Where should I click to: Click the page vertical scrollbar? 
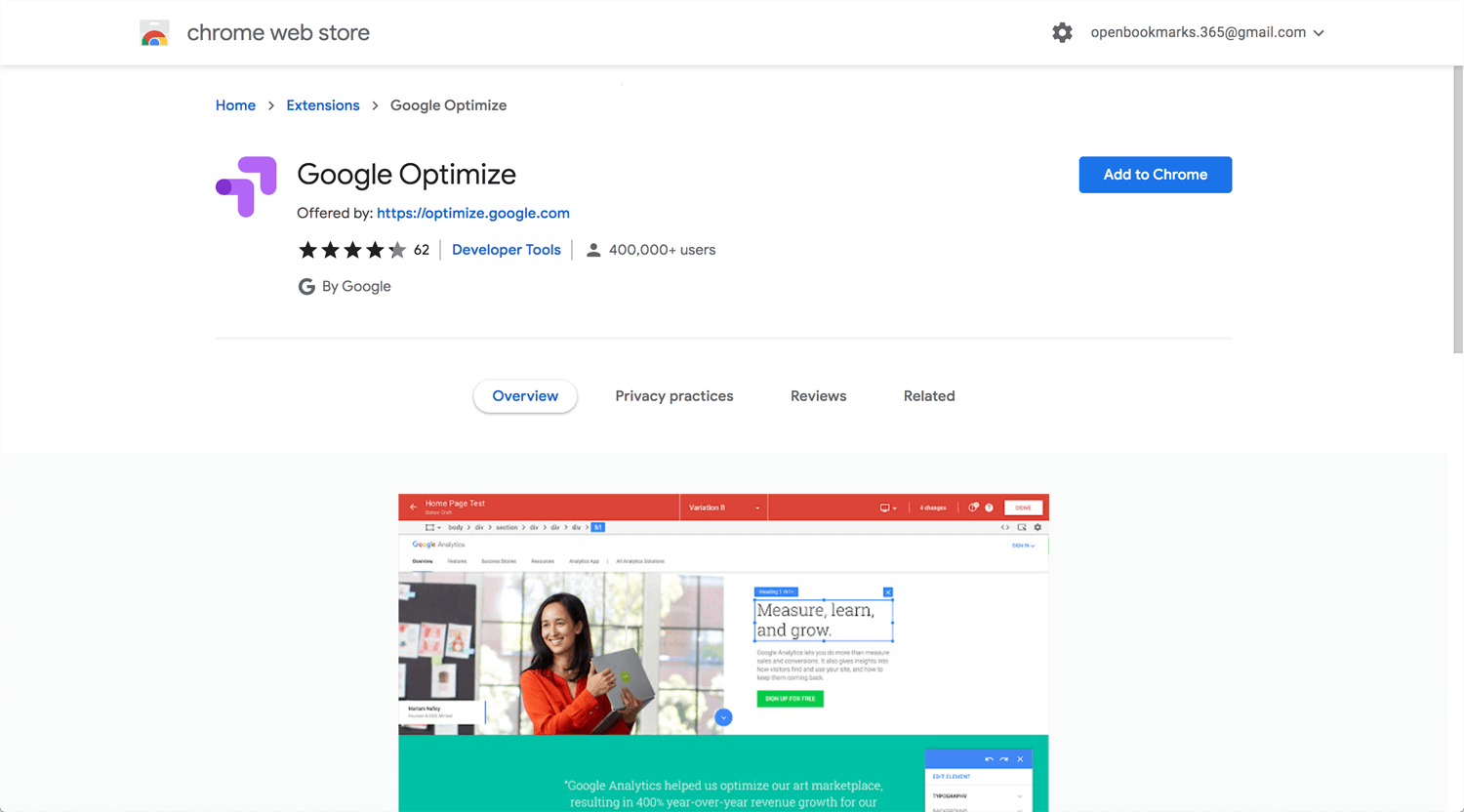(1458, 210)
